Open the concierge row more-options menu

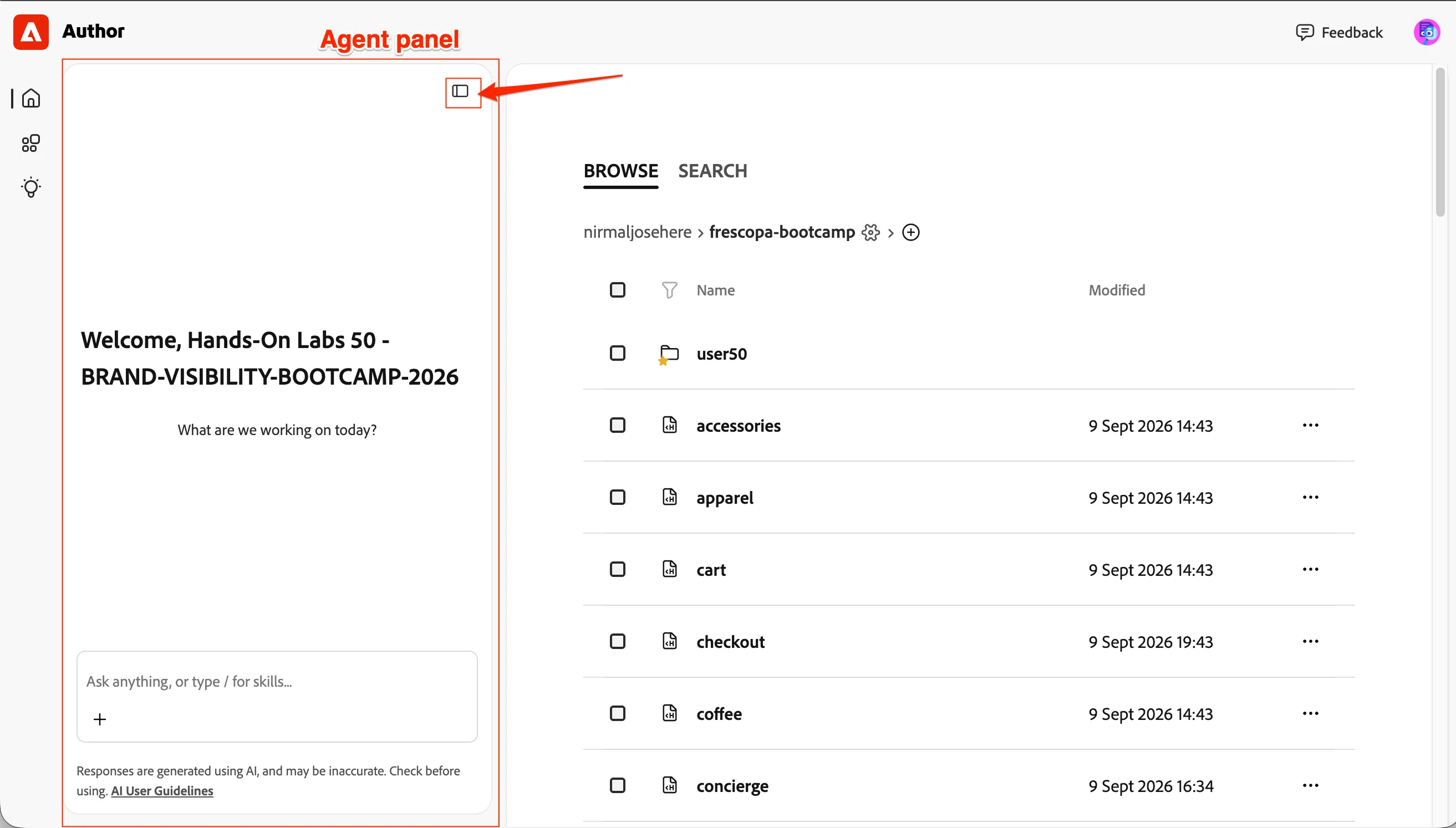1310,785
